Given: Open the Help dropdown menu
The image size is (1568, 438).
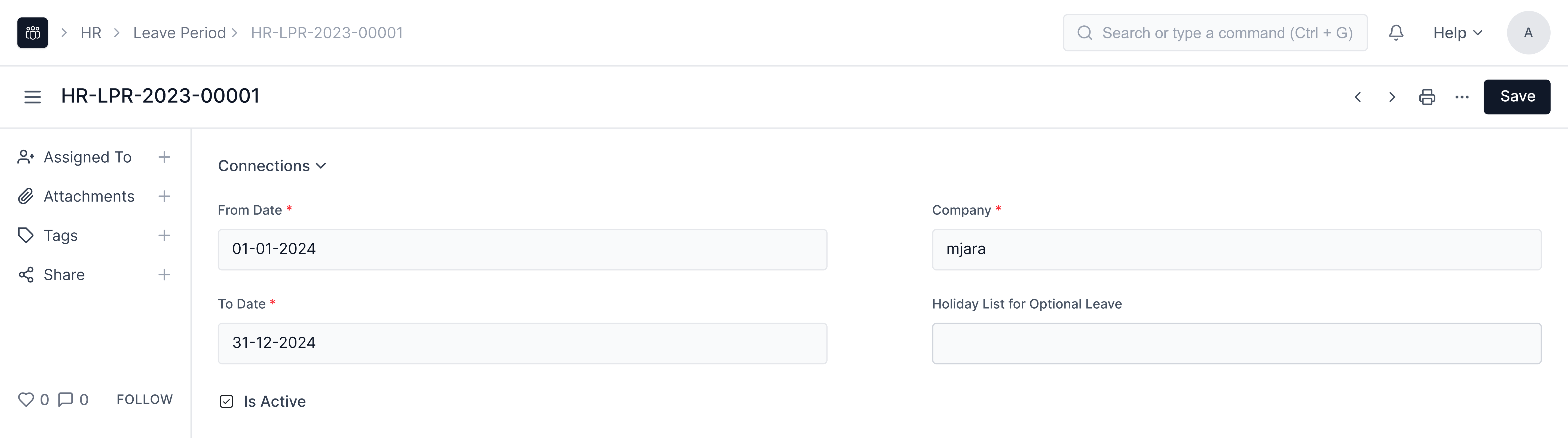Looking at the screenshot, I should [x=1457, y=33].
